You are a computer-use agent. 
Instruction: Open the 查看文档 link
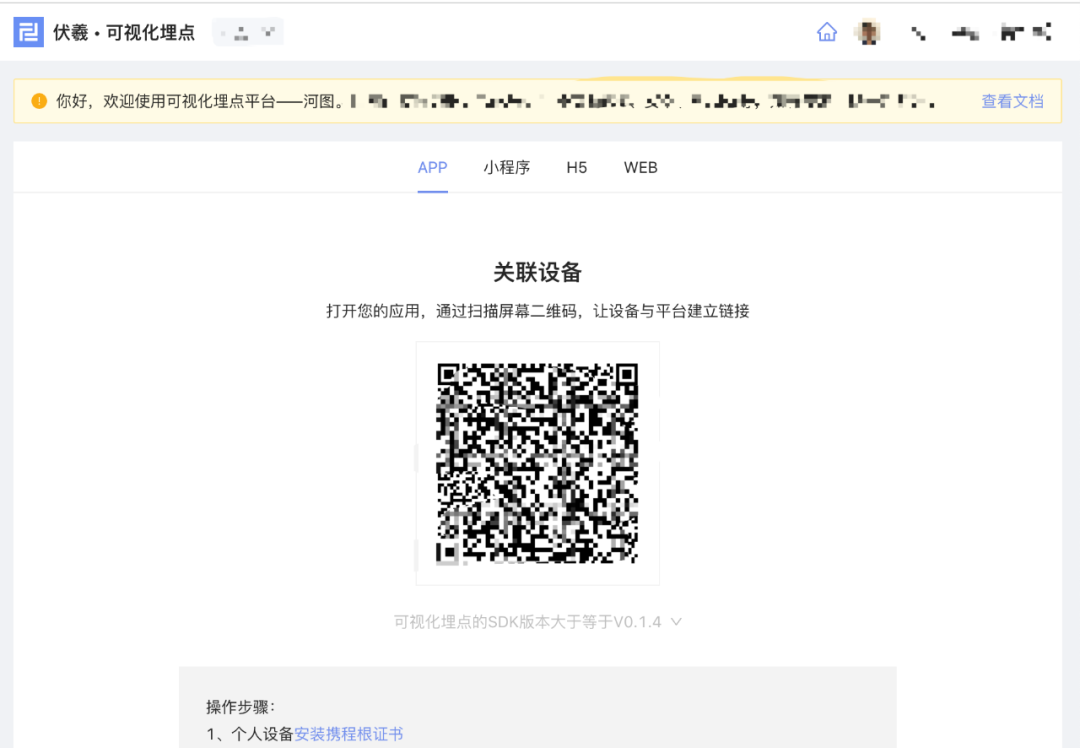tap(1012, 101)
